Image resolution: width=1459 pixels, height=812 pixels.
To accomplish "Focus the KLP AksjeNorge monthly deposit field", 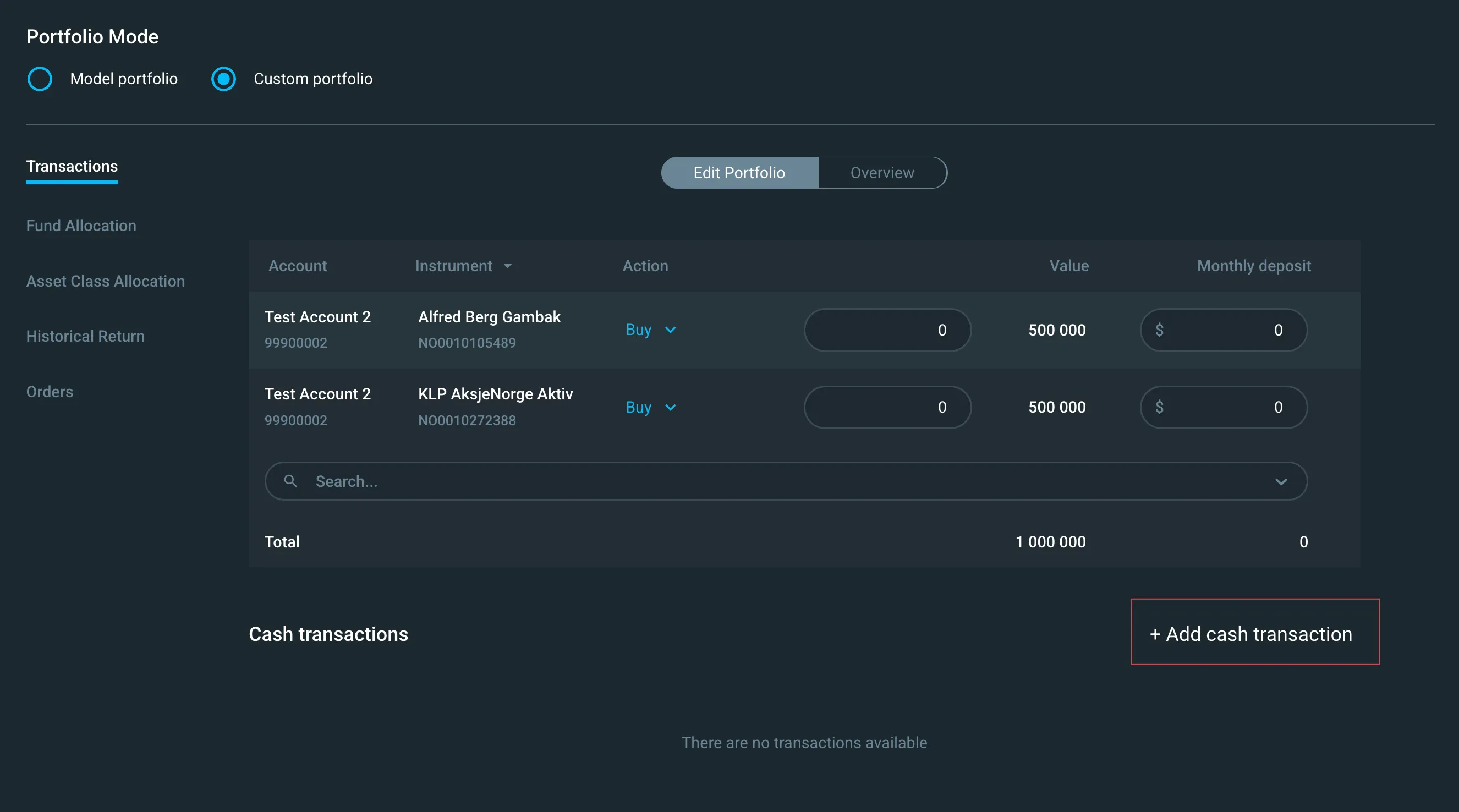I will [x=1224, y=407].
